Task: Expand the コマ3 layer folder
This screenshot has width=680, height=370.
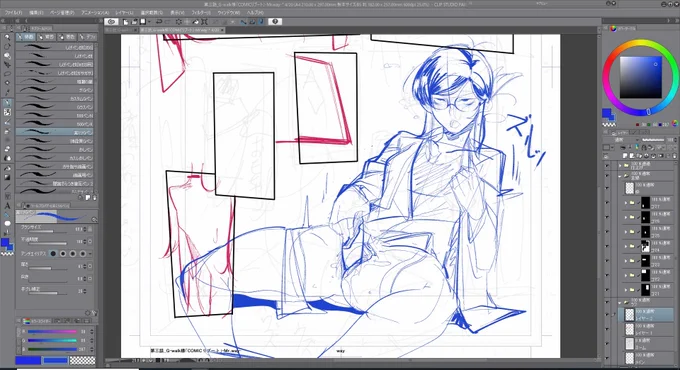Action: click(626, 261)
